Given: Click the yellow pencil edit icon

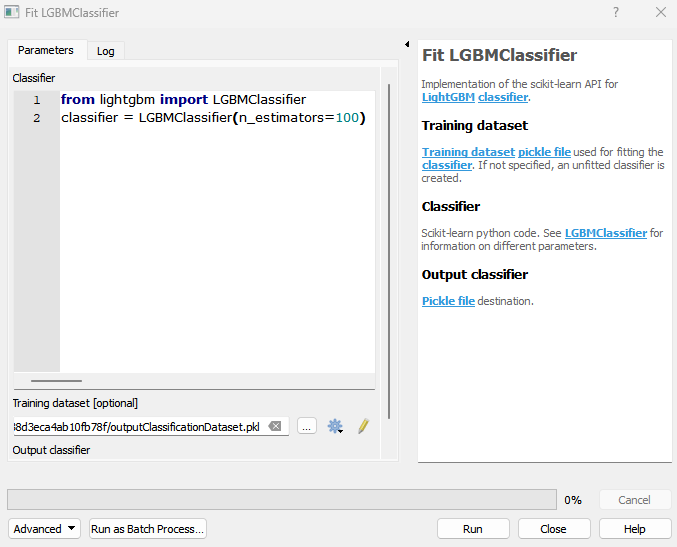Looking at the screenshot, I should tap(364, 426).
